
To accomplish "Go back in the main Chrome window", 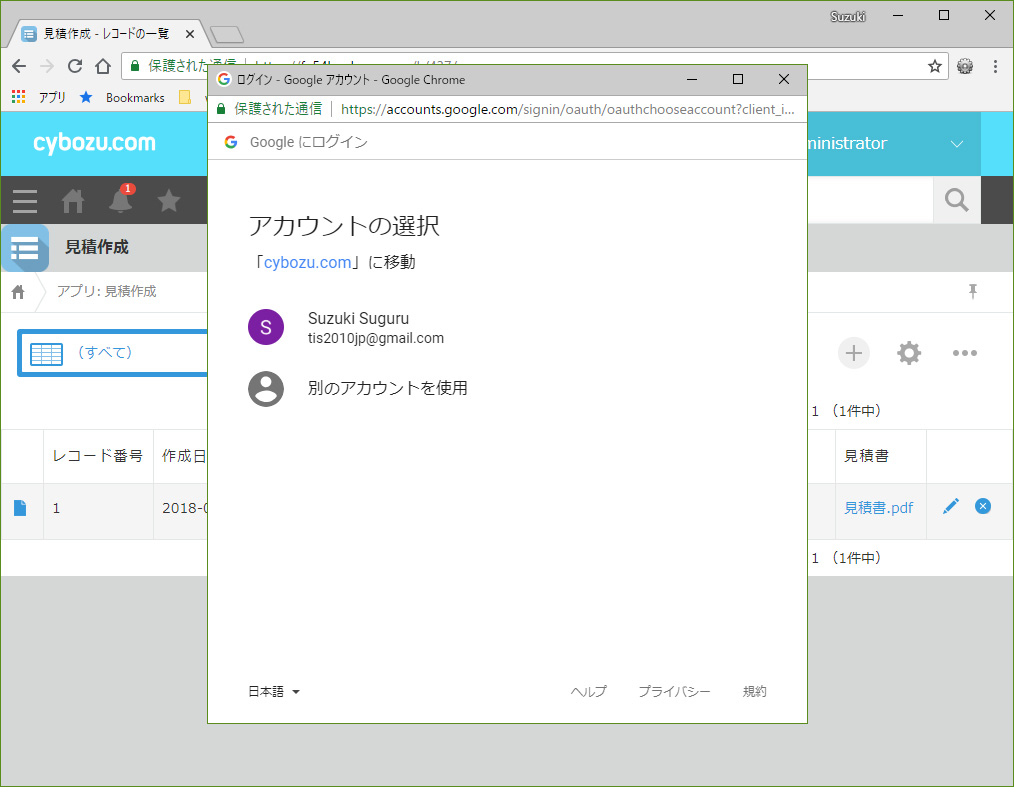I will pyautogui.click(x=19, y=66).
